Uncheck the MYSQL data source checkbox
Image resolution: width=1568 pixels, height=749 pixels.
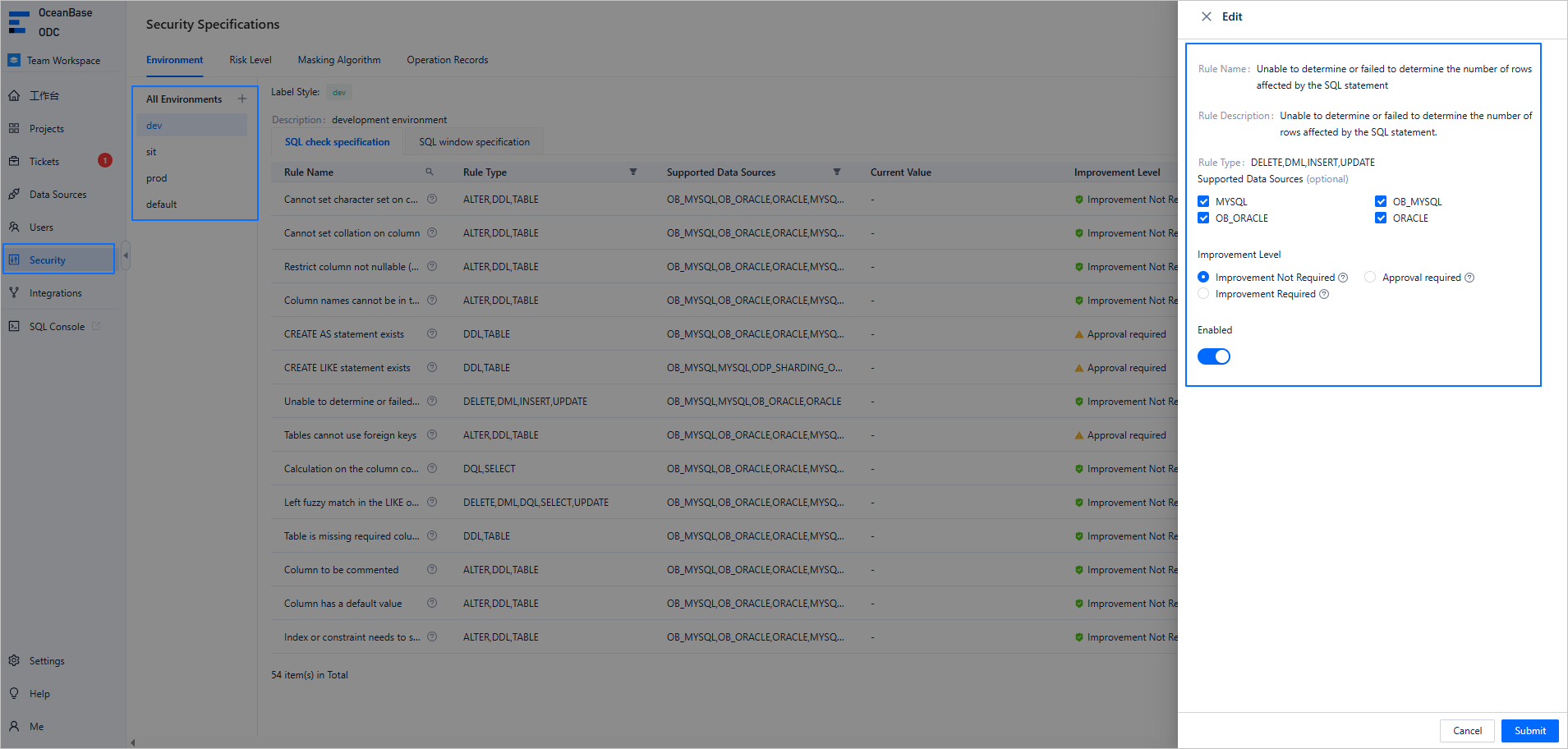tap(1203, 201)
